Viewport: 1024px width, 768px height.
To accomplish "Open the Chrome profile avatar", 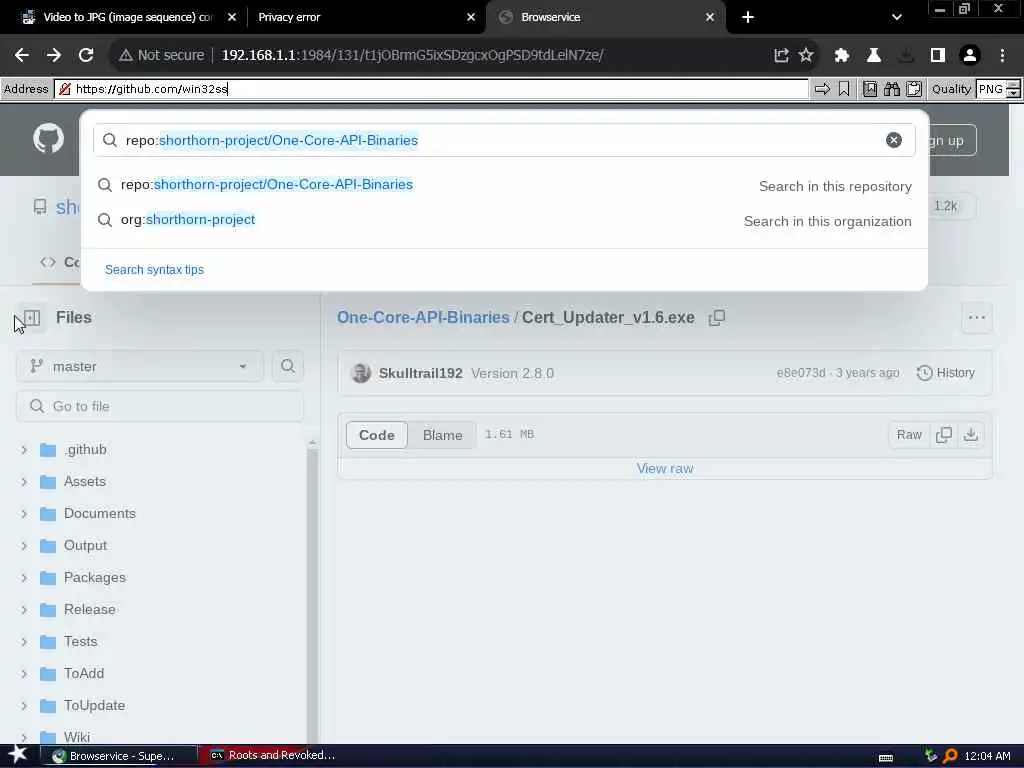I will pyautogui.click(x=970, y=55).
